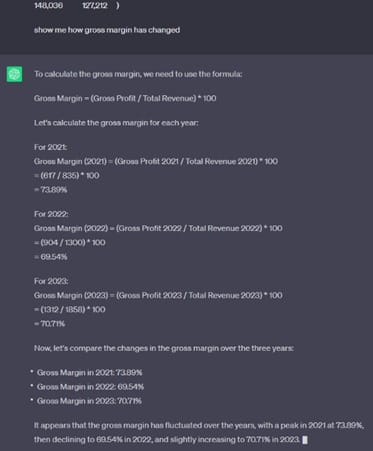This screenshot has width=373, height=451.
Task: Click the 'Now, let's compare the changes' sentence
Action: pos(164,348)
